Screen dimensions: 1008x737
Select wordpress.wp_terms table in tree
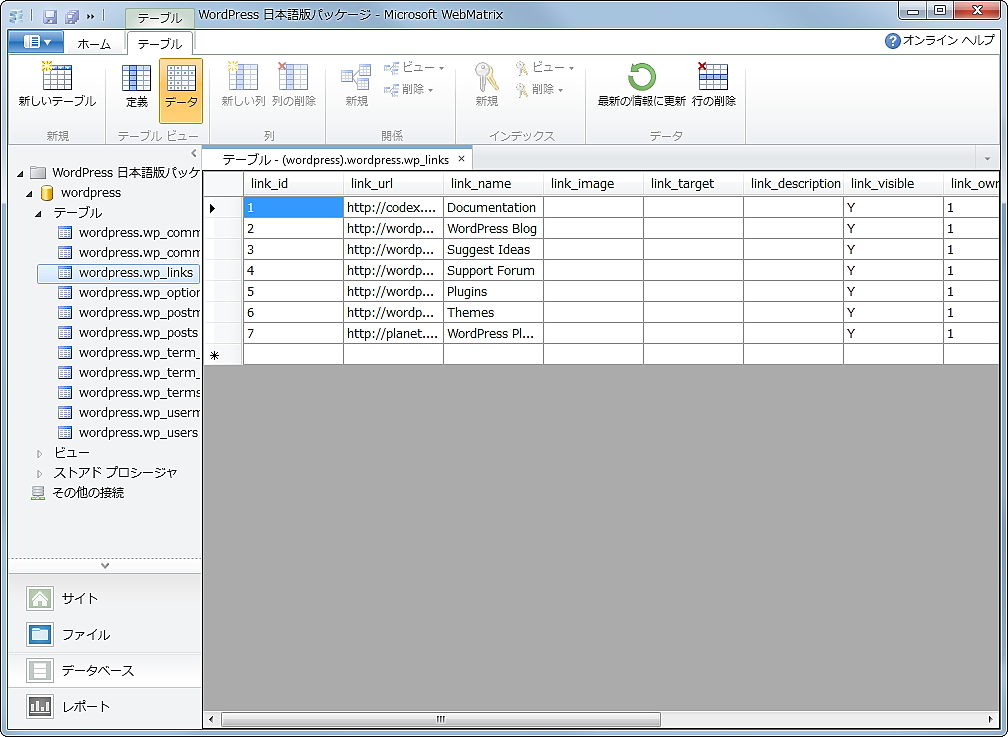129,392
